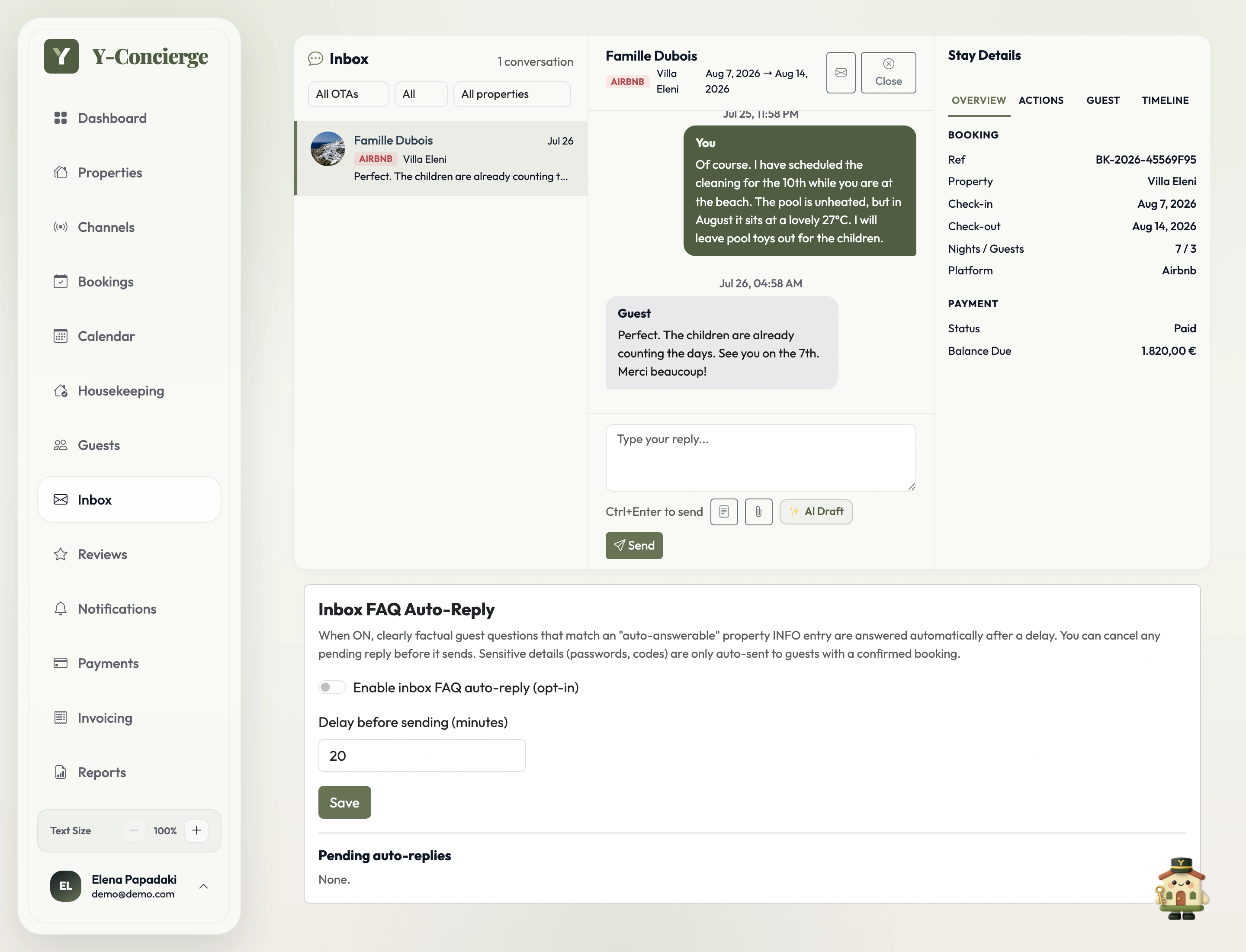Screen dimensions: 1246x952
Task: Open Housekeeping in the sidebar
Action: pyautogui.click(x=129, y=390)
